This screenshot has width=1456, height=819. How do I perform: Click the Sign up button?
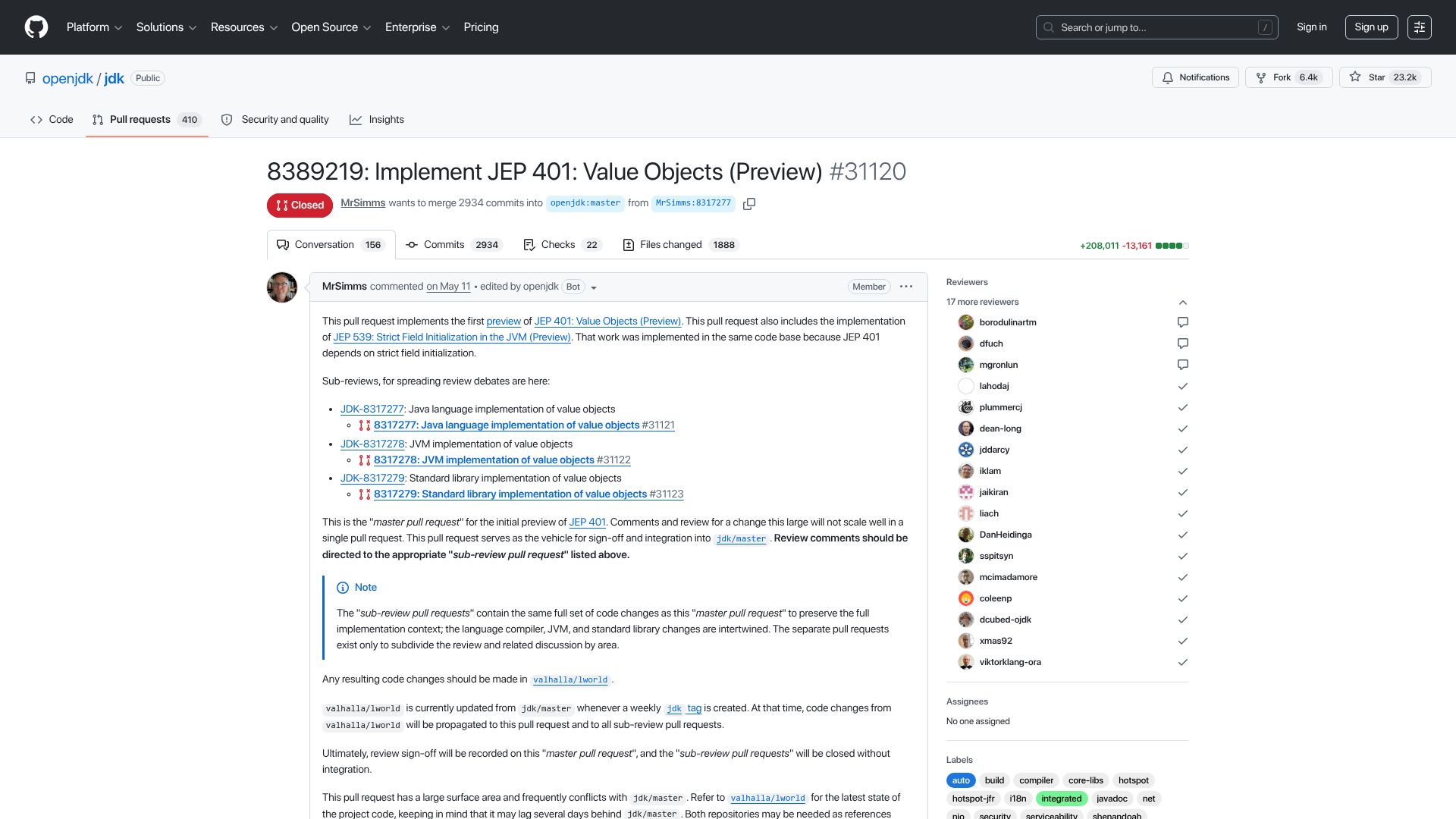1371,27
